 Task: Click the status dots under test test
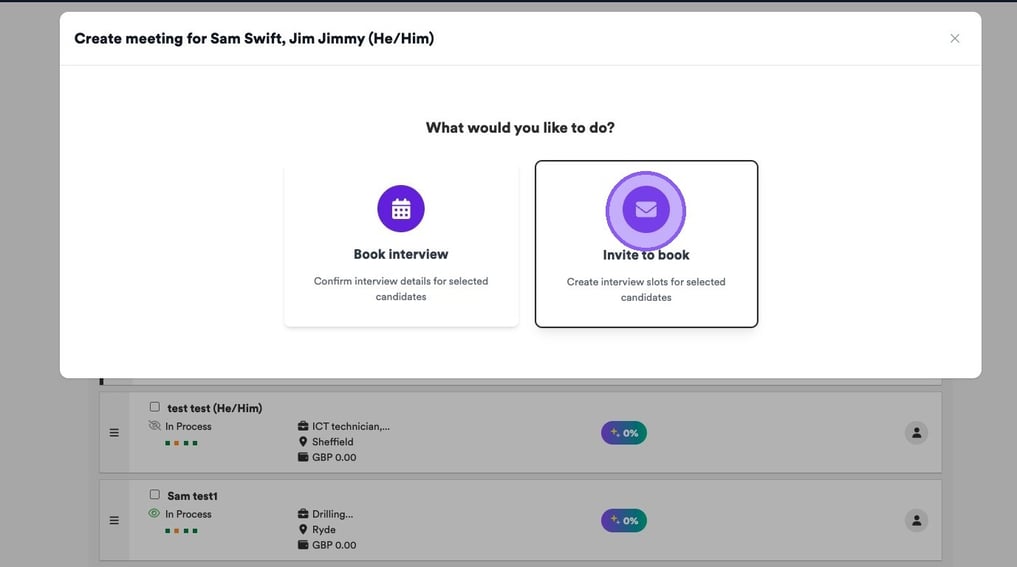(181, 443)
